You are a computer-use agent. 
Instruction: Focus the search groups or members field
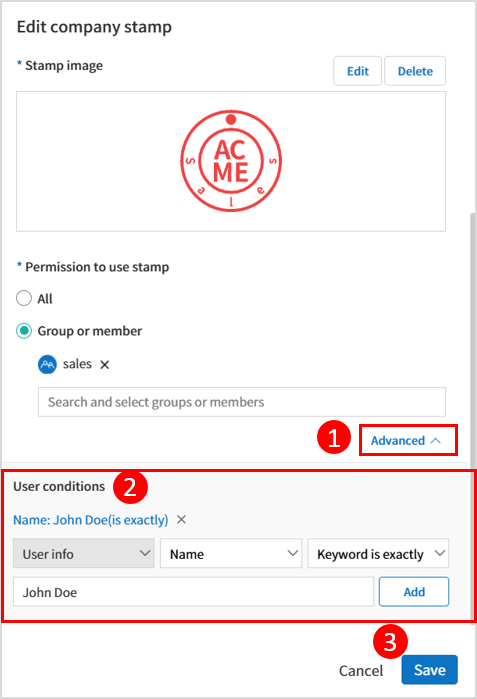[242, 402]
